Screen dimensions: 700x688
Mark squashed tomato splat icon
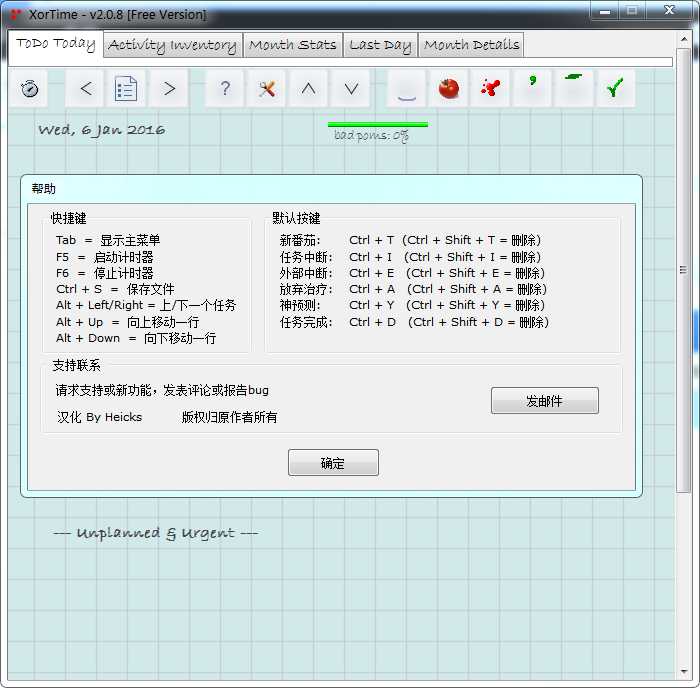pos(490,88)
